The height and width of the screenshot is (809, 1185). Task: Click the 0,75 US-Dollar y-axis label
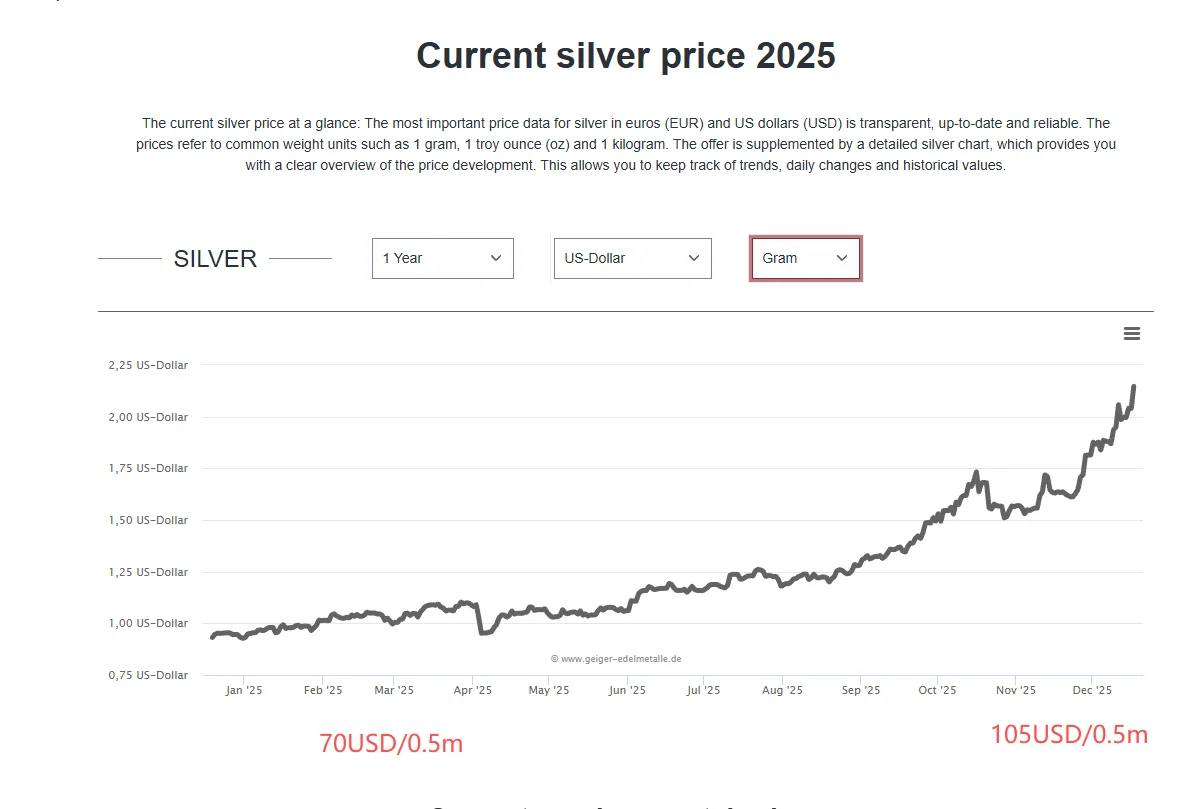(148, 675)
